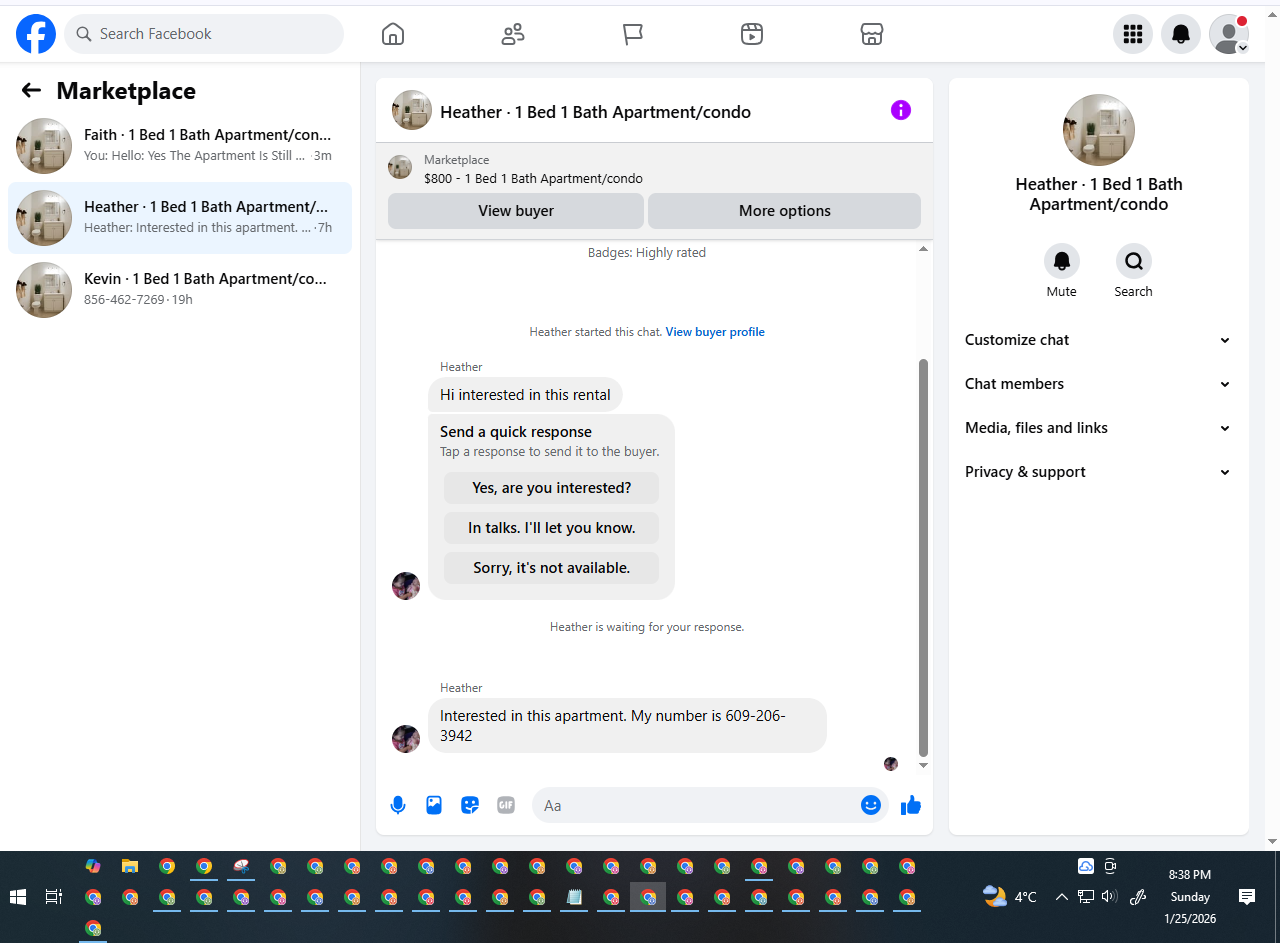Click the chat scrollbar down arrow
1280x943 pixels.
click(x=923, y=765)
